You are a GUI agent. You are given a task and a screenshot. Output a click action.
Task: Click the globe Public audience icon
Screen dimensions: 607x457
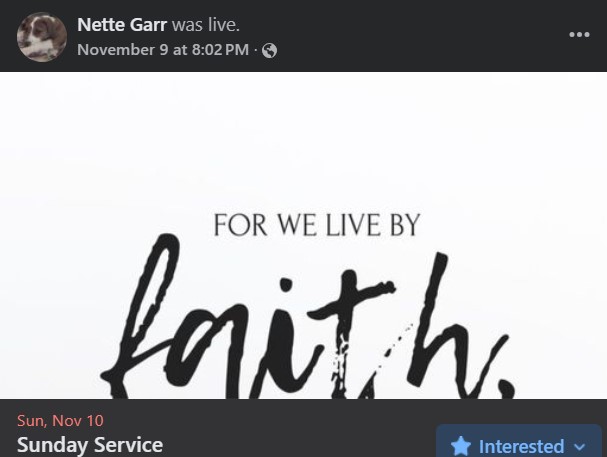269,50
